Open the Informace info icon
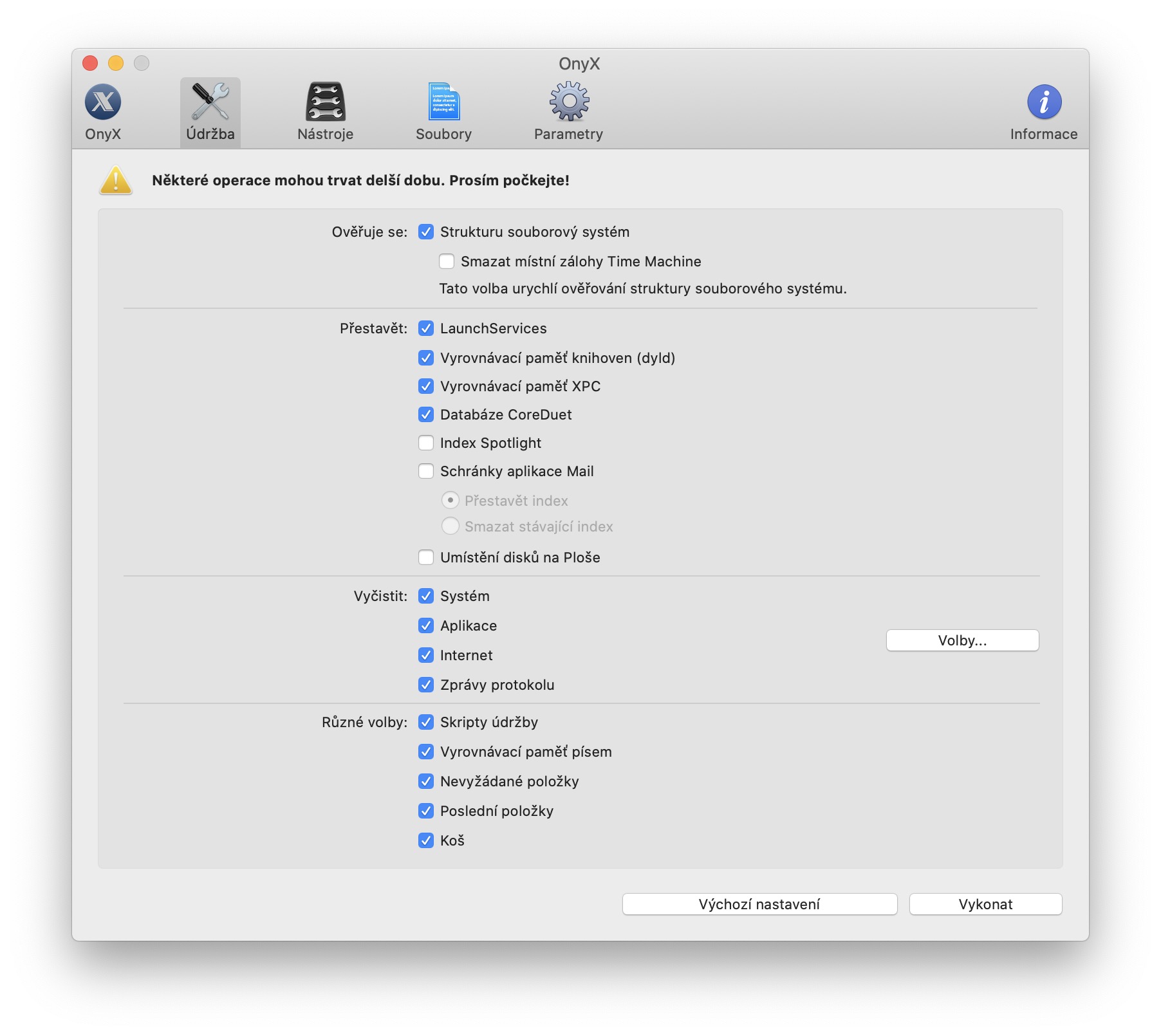Viewport: 1161px width, 1036px height. [1044, 102]
